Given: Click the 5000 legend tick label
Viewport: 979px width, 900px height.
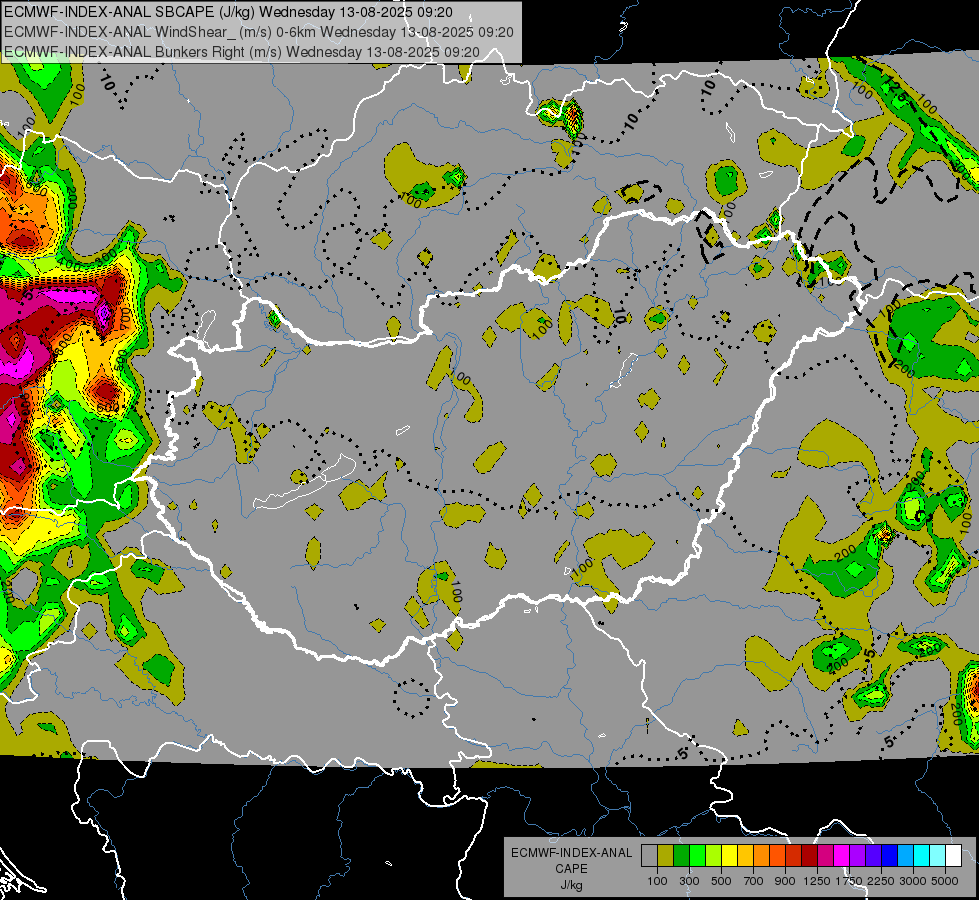Looking at the screenshot, I should 945,881.
